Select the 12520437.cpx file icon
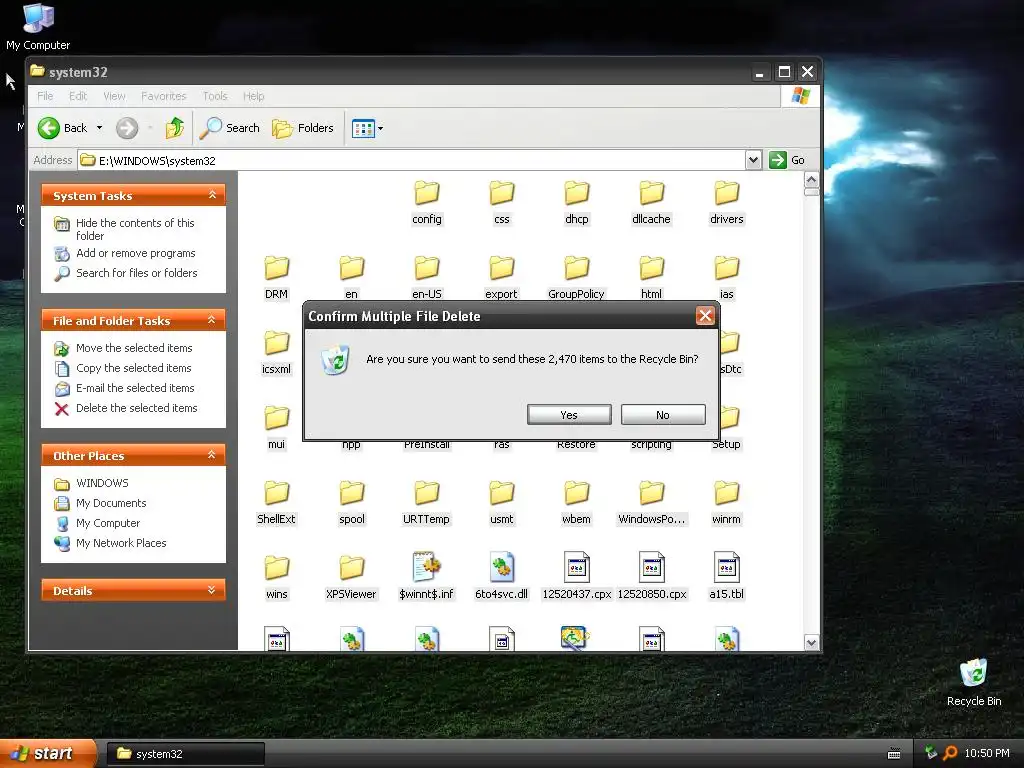 point(577,568)
